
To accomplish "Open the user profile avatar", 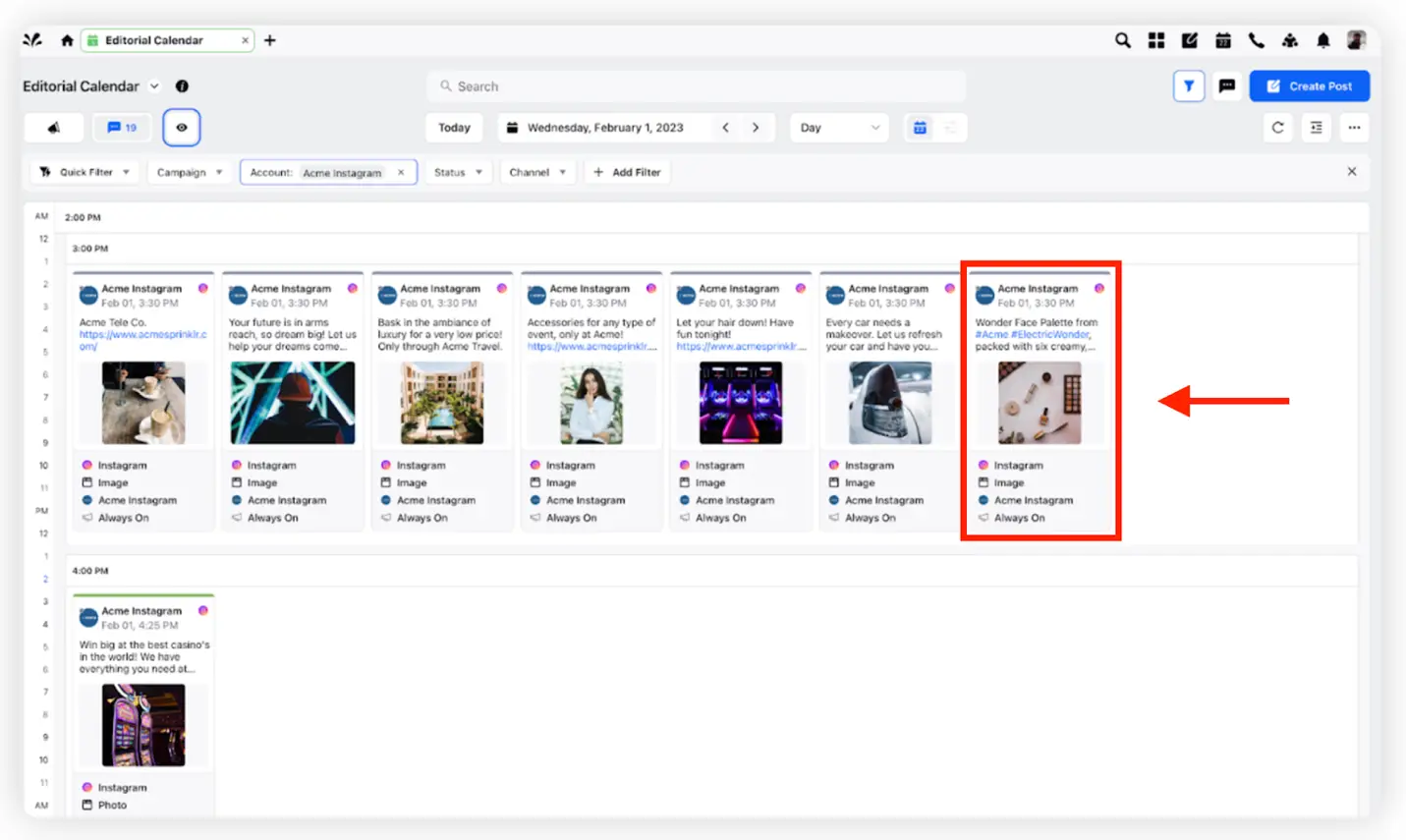I will pyautogui.click(x=1357, y=40).
